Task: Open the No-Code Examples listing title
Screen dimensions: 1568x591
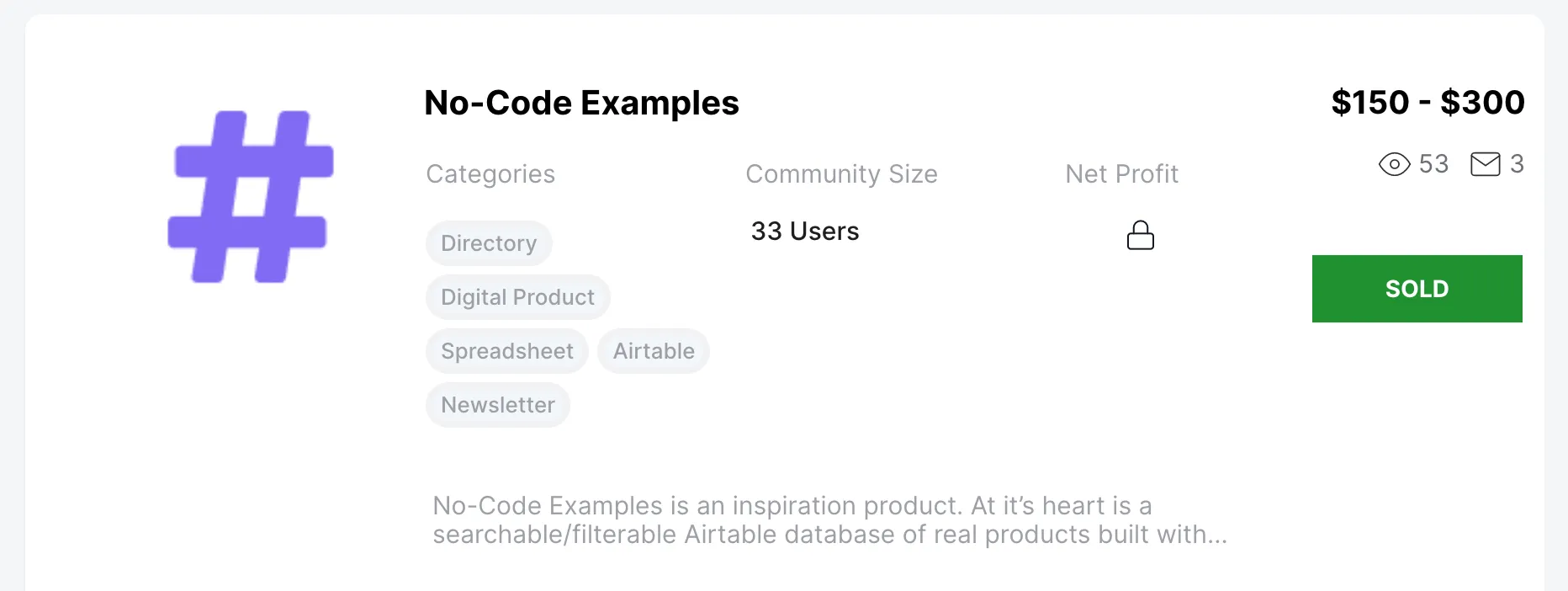Action: pos(581,104)
